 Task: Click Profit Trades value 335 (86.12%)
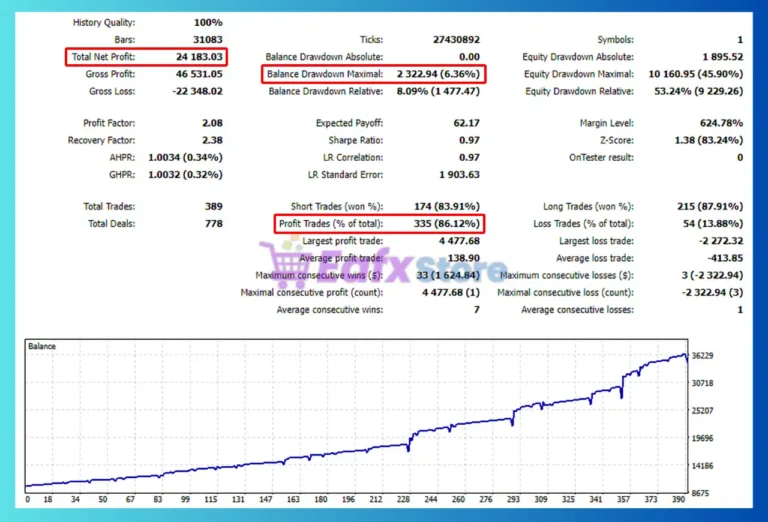[447, 223]
